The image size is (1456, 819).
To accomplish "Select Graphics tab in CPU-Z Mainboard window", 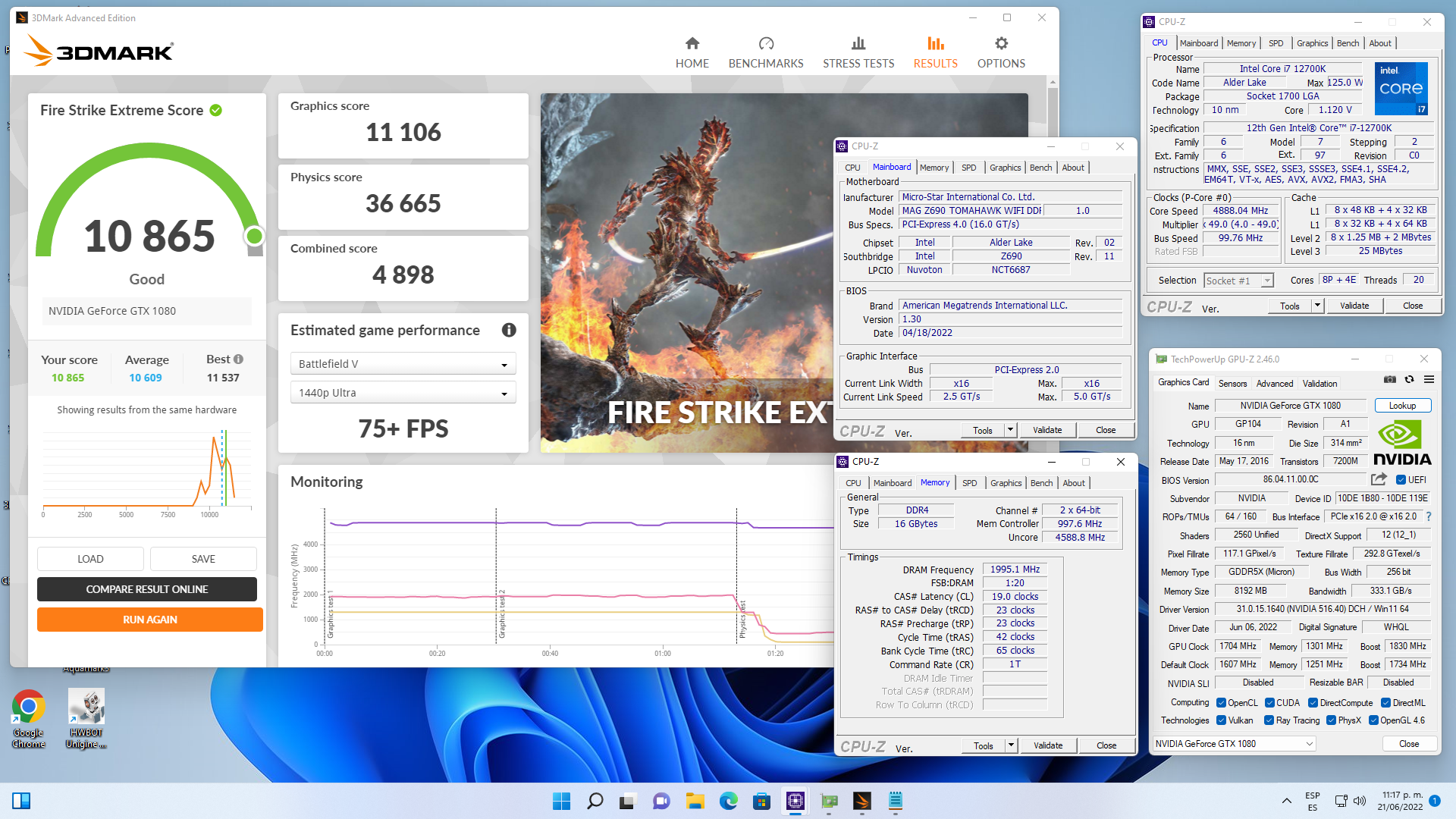I will click(x=1005, y=168).
